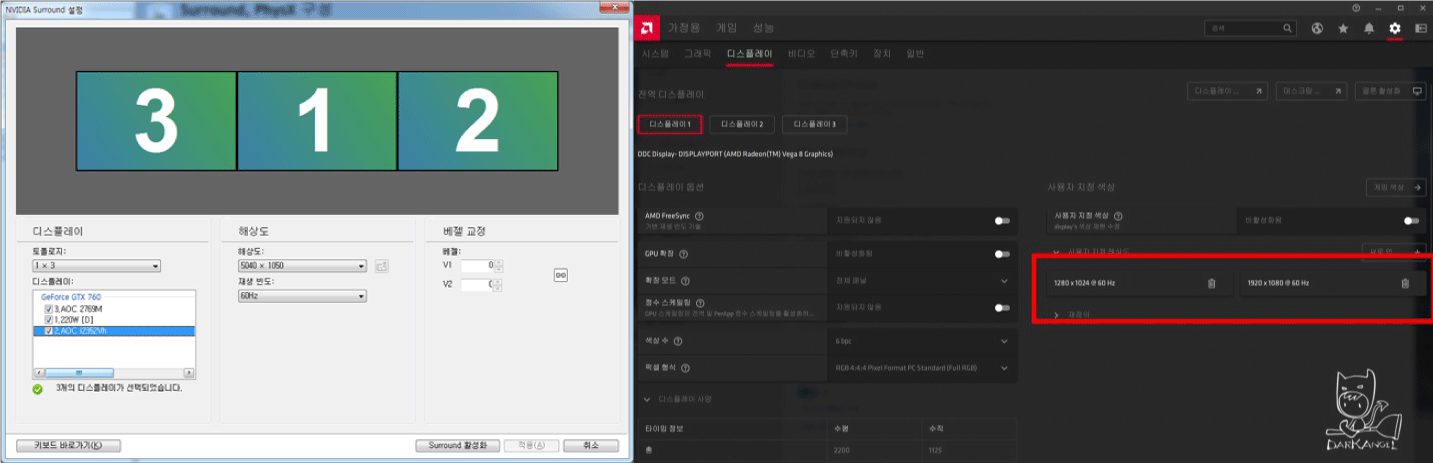The height and width of the screenshot is (463, 1433).
Task: Open the notifications bell icon
Action: pyautogui.click(x=1369, y=28)
